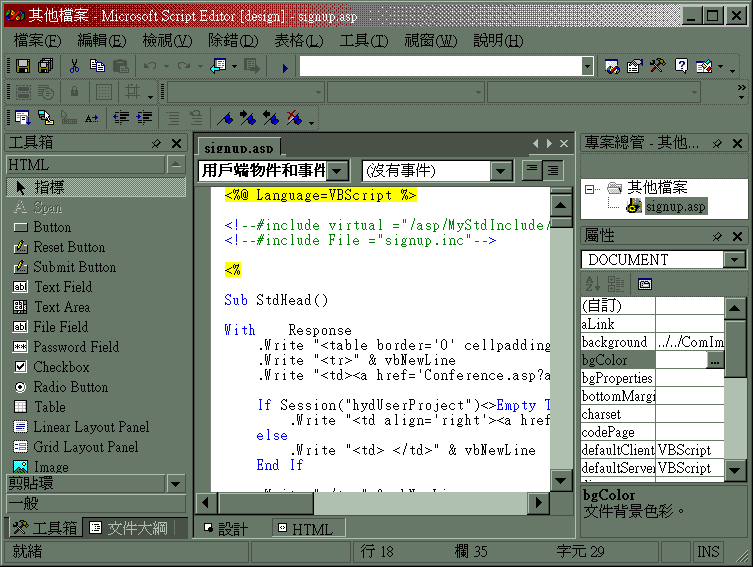Click the Copy icon in toolbar
Screen dimensions: 753x567
[x=97, y=66]
